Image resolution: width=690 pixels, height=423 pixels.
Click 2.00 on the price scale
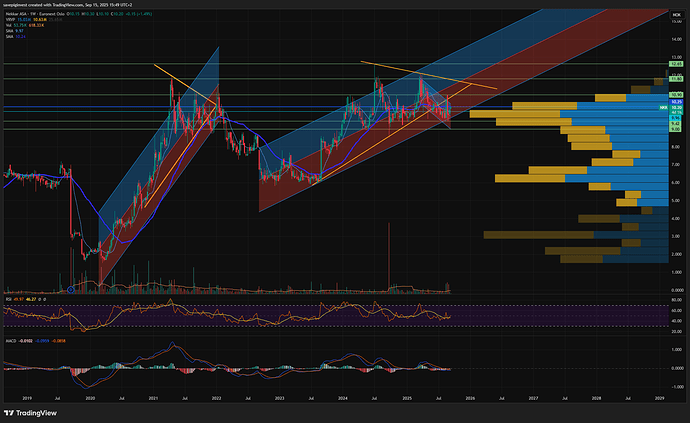[x=677, y=254]
